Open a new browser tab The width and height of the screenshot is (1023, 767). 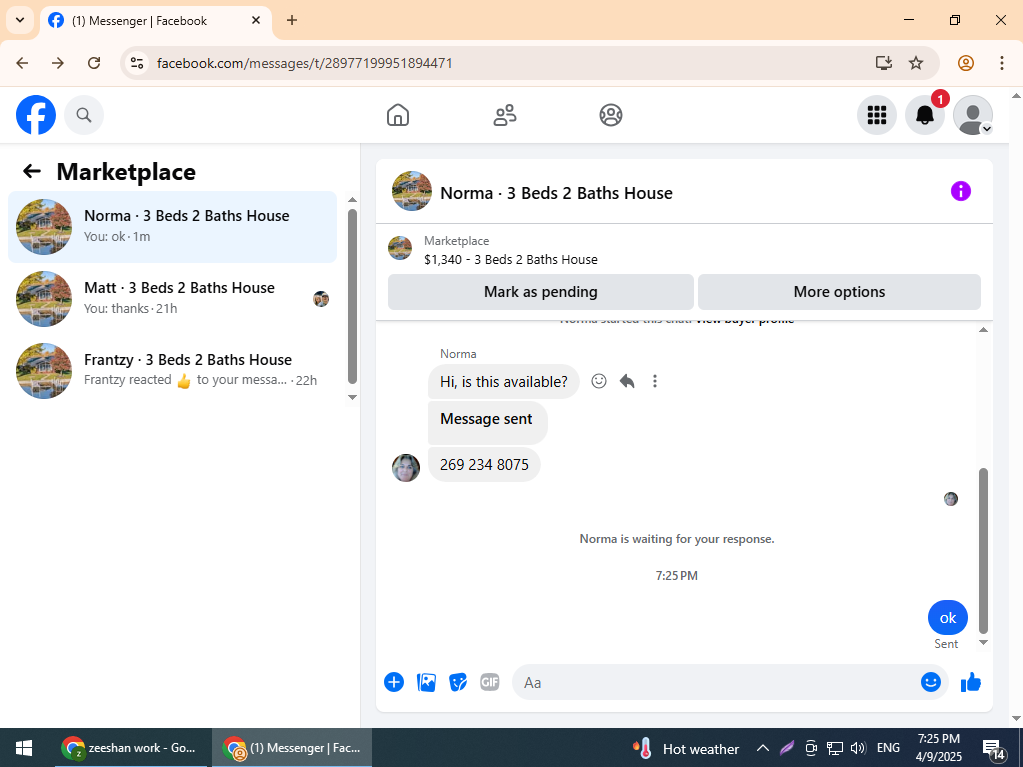click(292, 20)
